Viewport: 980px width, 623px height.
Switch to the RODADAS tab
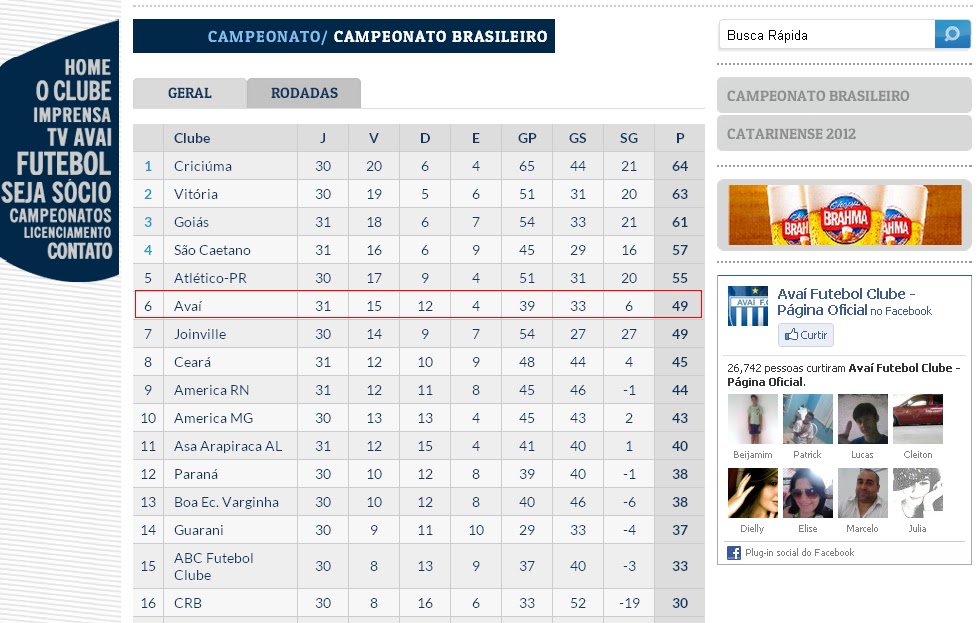(x=304, y=93)
